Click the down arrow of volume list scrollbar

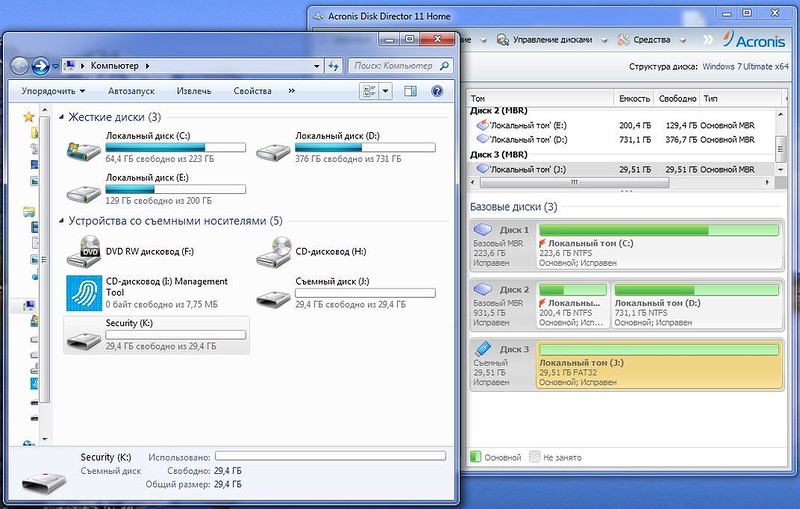tap(781, 169)
